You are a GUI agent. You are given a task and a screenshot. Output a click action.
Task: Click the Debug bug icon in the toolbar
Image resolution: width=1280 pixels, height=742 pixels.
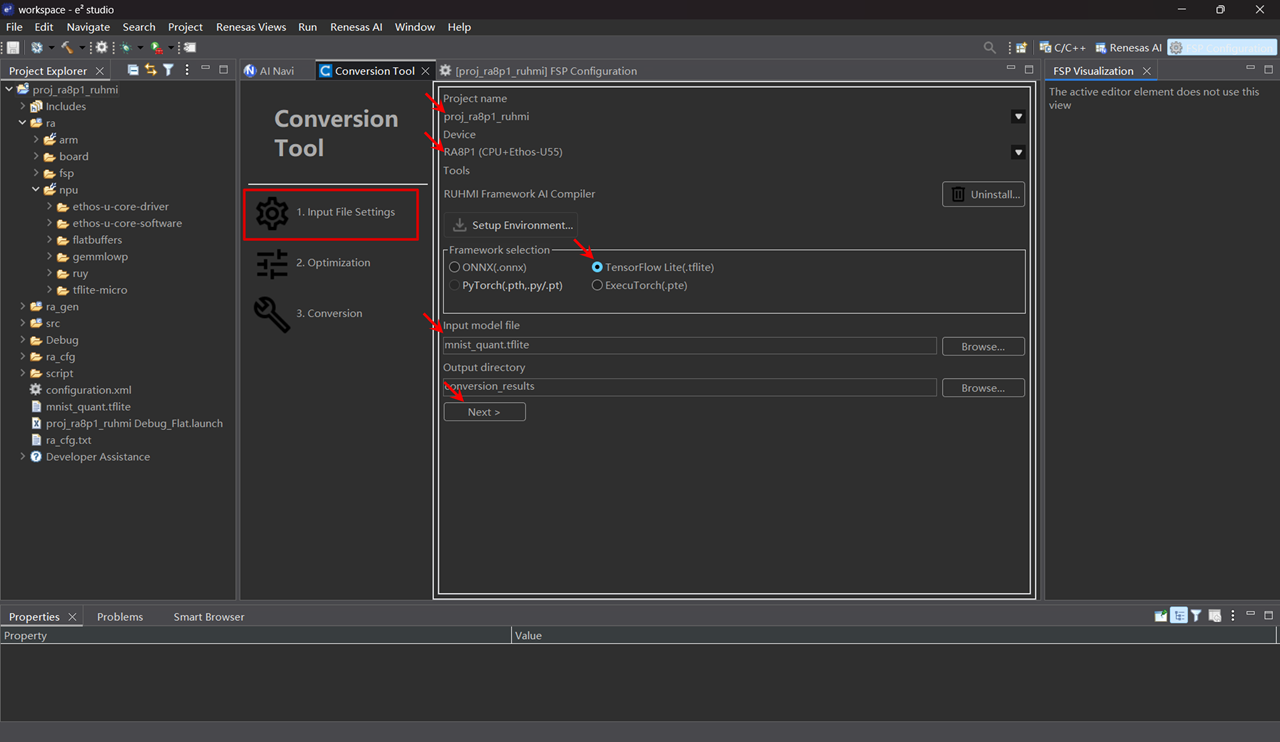pyautogui.click(x=126, y=47)
